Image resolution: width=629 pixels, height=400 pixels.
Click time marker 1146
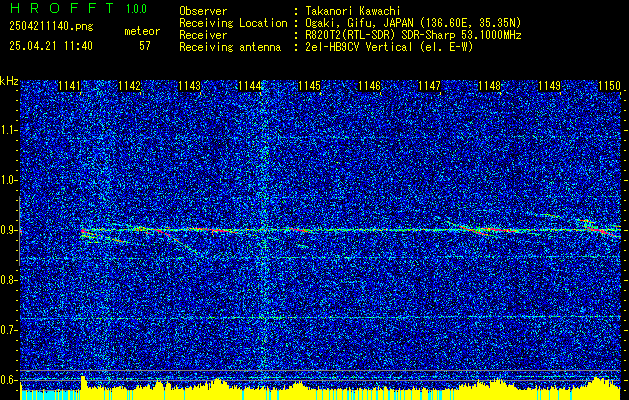click(369, 86)
